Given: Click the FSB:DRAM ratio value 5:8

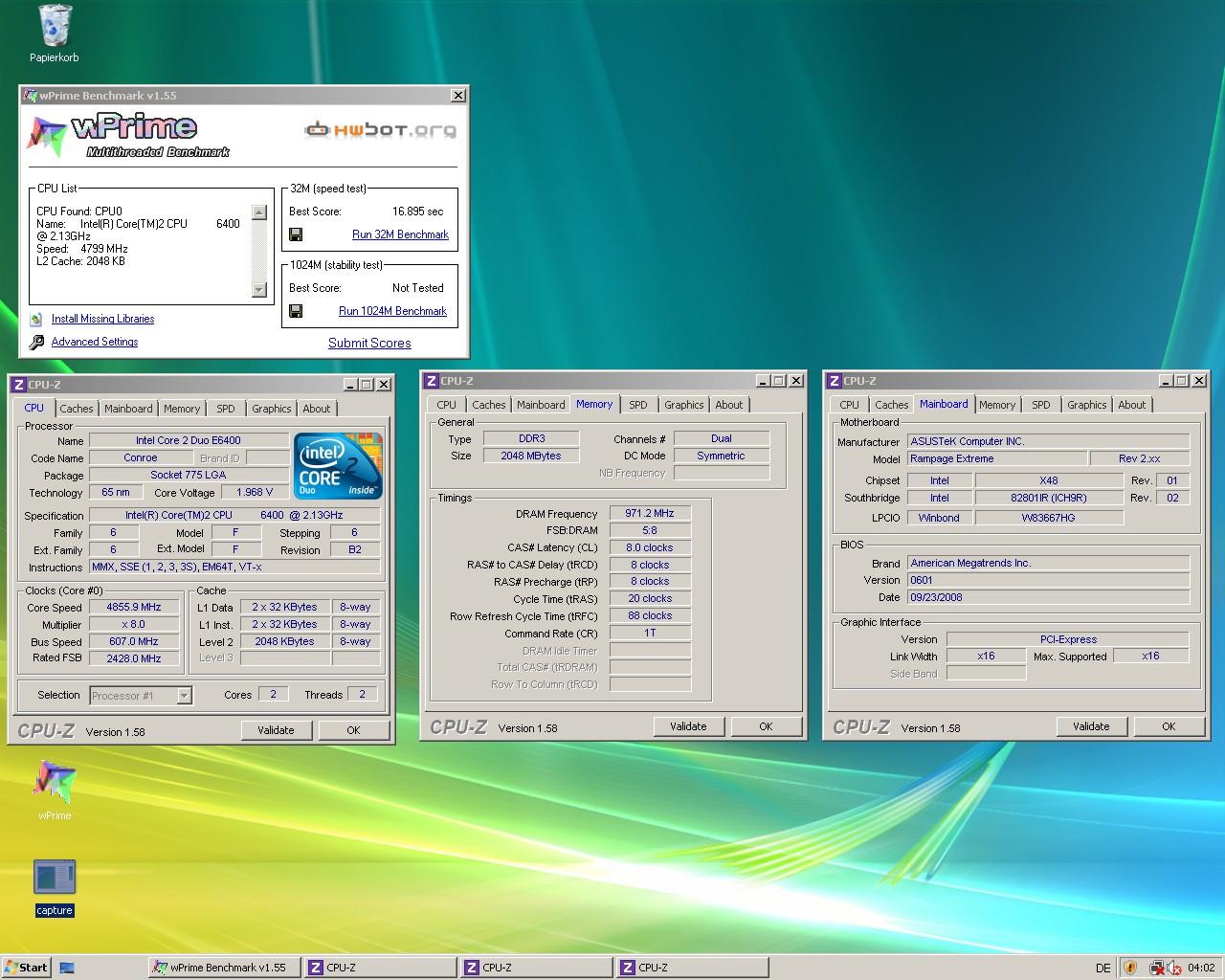Looking at the screenshot, I should coord(650,530).
